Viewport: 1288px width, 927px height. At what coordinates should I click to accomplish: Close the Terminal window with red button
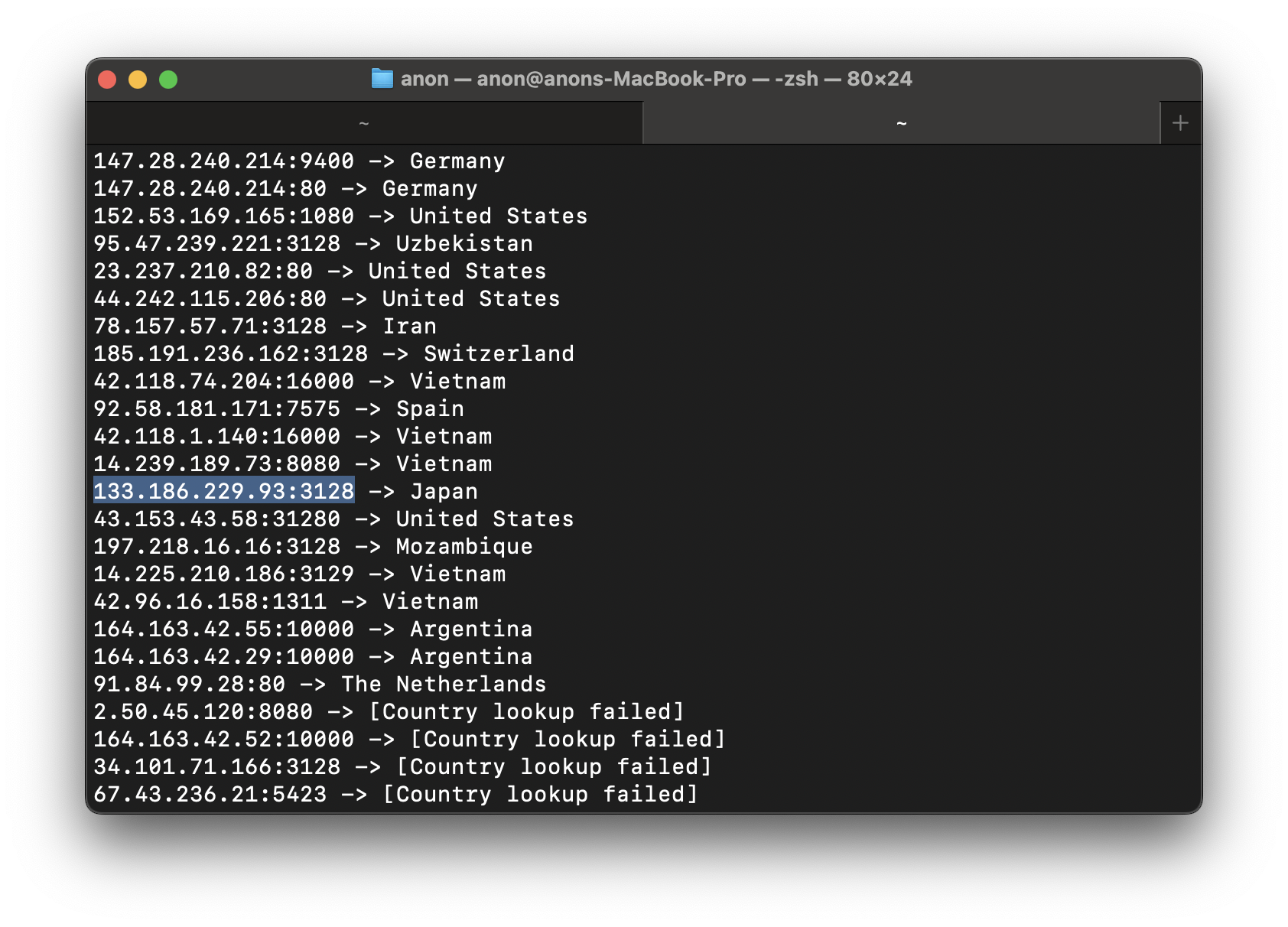[x=108, y=80]
